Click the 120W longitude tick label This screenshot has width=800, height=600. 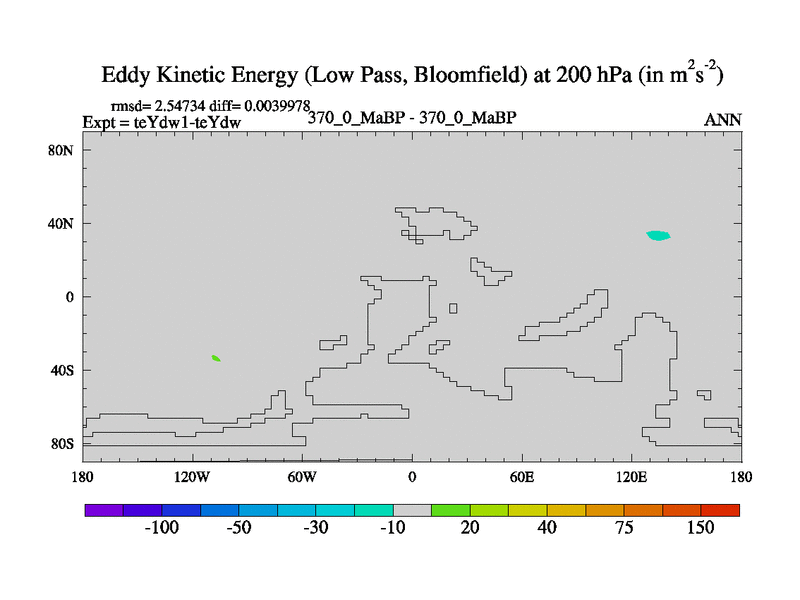tap(191, 476)
